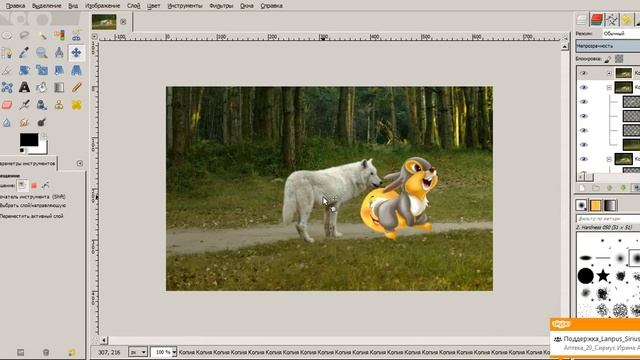Open the layer mode dropdown 'Обычный'
Viewport: 640px width, 360px height.
(621, 33)
